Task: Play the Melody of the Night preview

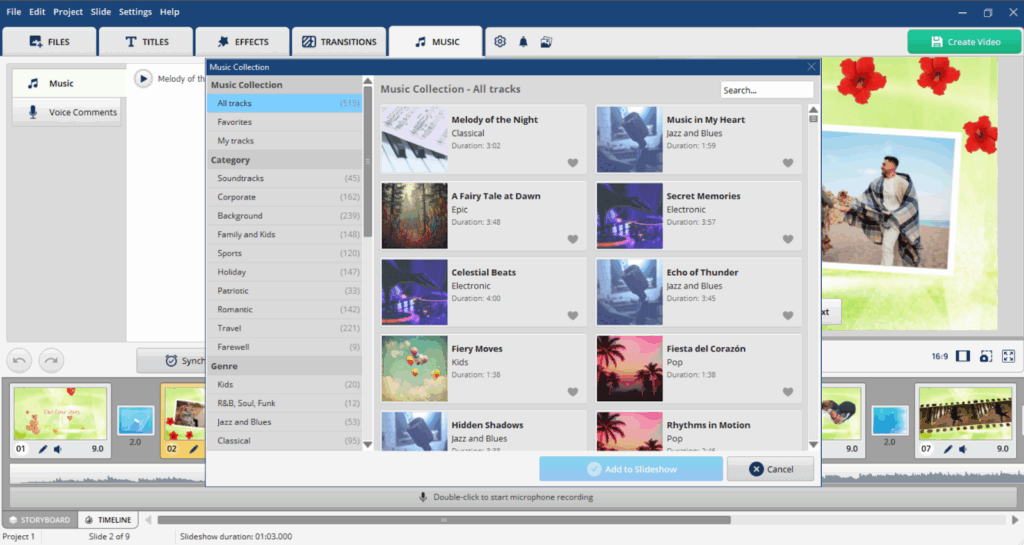Action: [143, 79]
